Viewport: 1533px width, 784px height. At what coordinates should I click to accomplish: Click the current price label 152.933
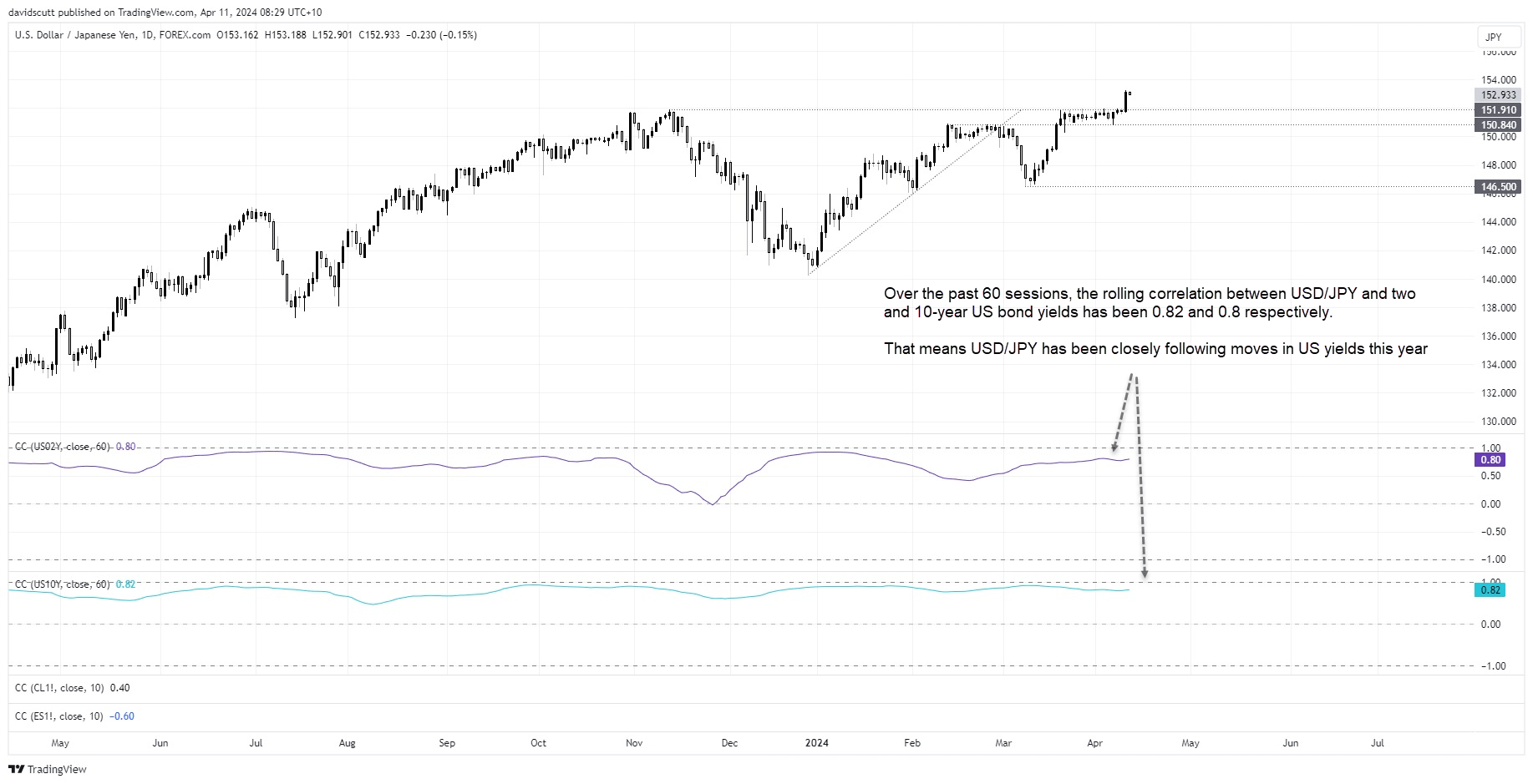[1498, 95]
